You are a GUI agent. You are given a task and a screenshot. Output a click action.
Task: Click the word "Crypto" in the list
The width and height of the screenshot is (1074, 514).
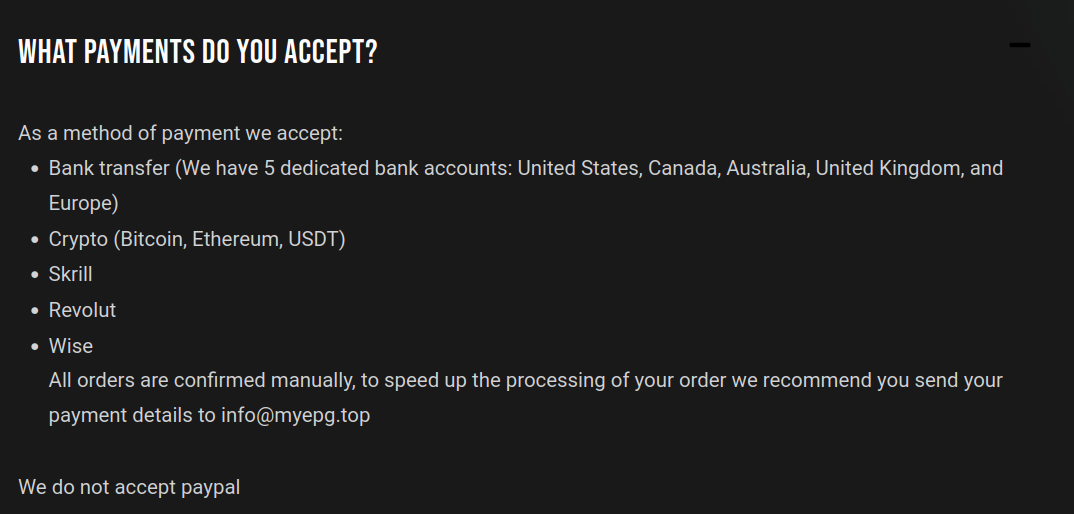(77, 239)
